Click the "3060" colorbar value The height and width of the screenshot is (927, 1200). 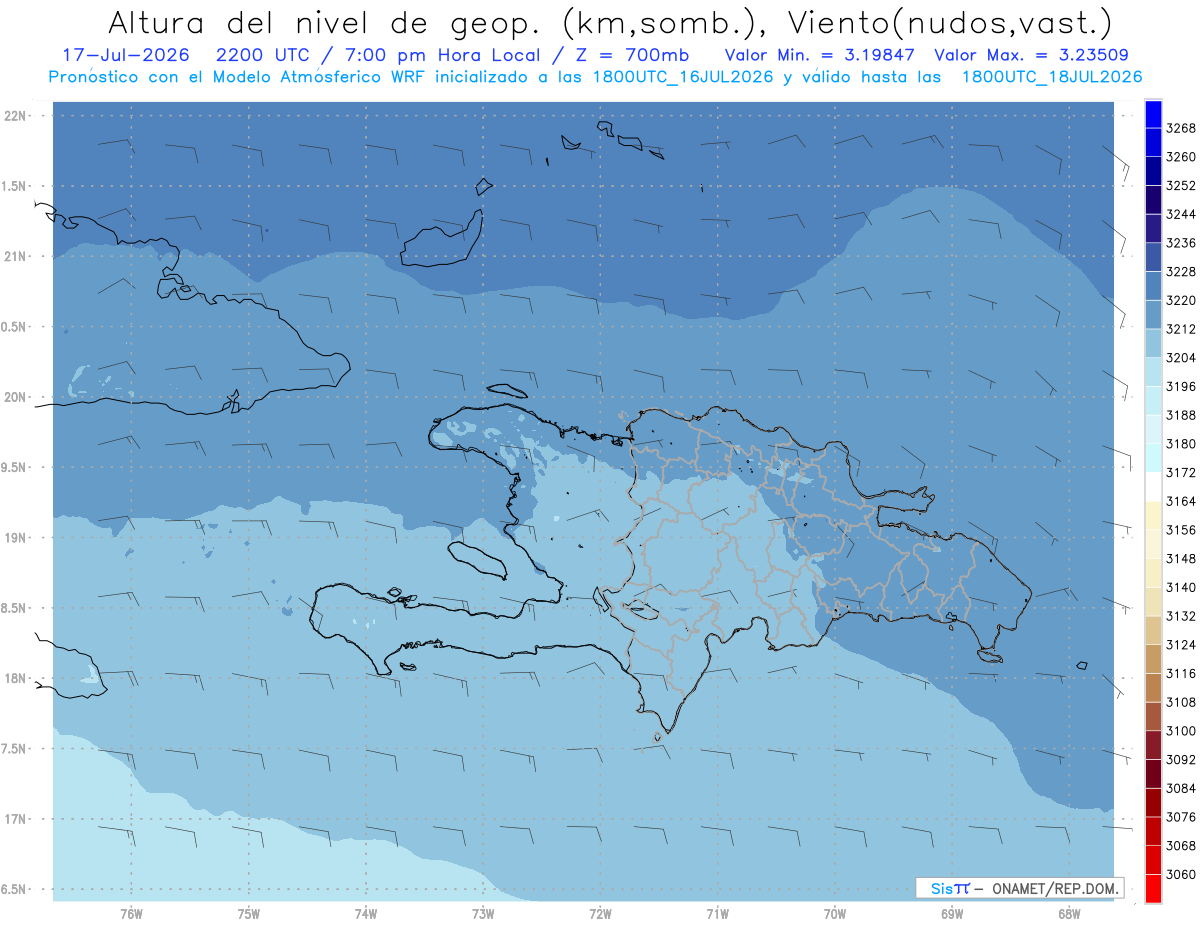pos(1181,874)
